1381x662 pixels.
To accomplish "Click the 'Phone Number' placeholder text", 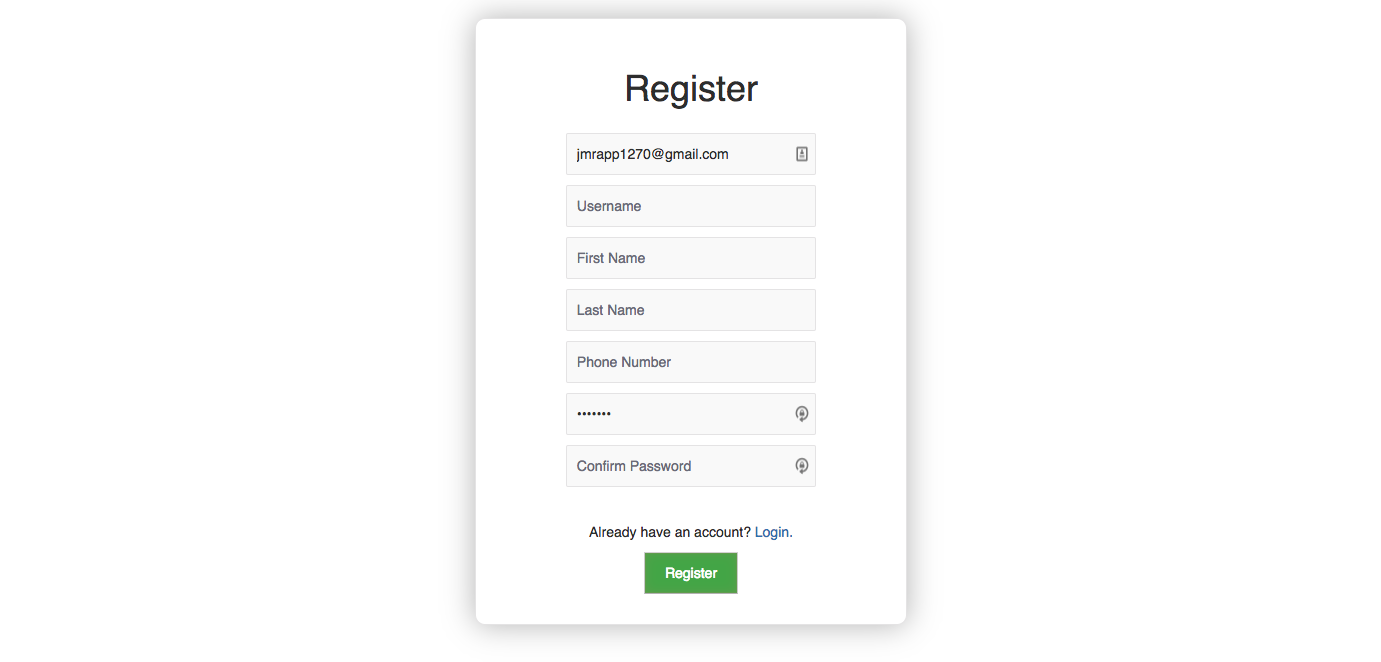I will click(x=624, y=362).
